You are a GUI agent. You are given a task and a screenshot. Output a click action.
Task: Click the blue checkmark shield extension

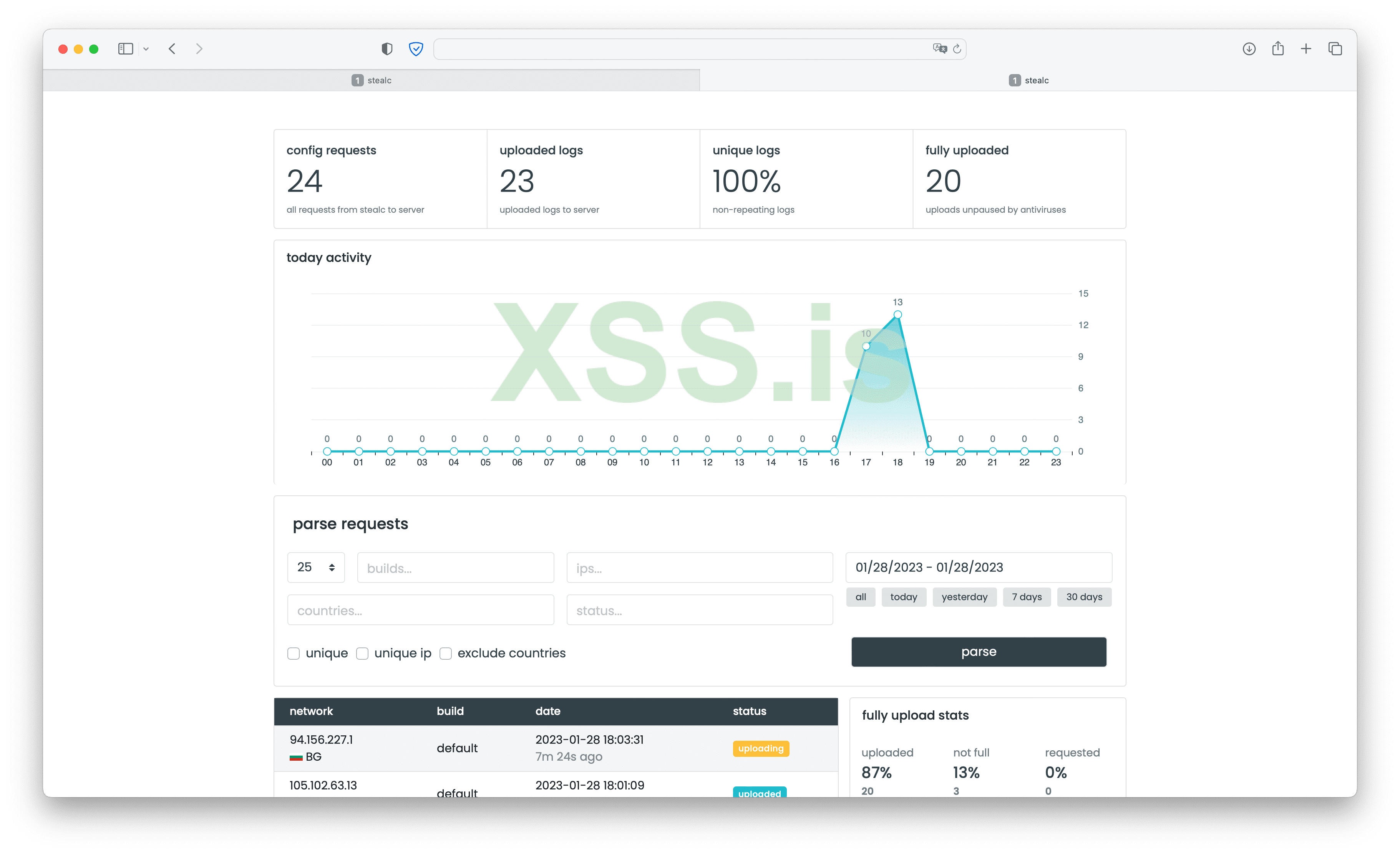416,49
